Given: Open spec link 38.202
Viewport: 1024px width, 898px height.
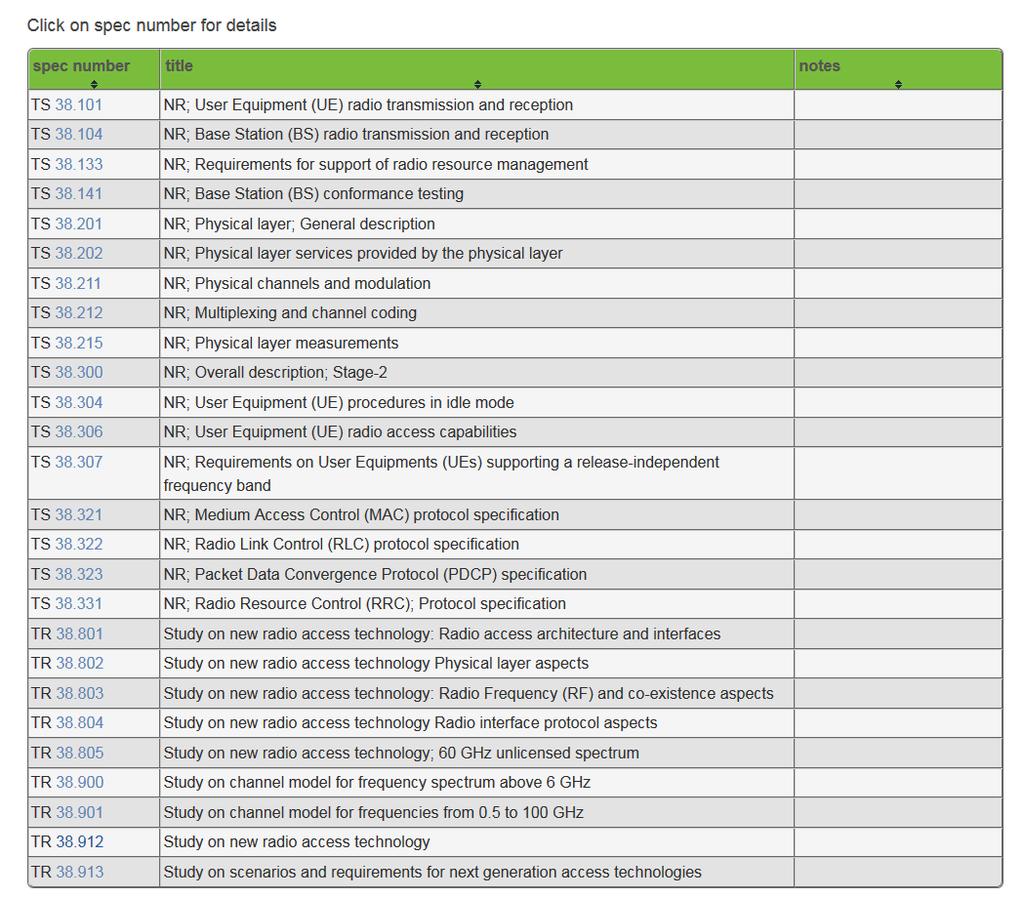Looking at the screenshot, I should (78, 253).
